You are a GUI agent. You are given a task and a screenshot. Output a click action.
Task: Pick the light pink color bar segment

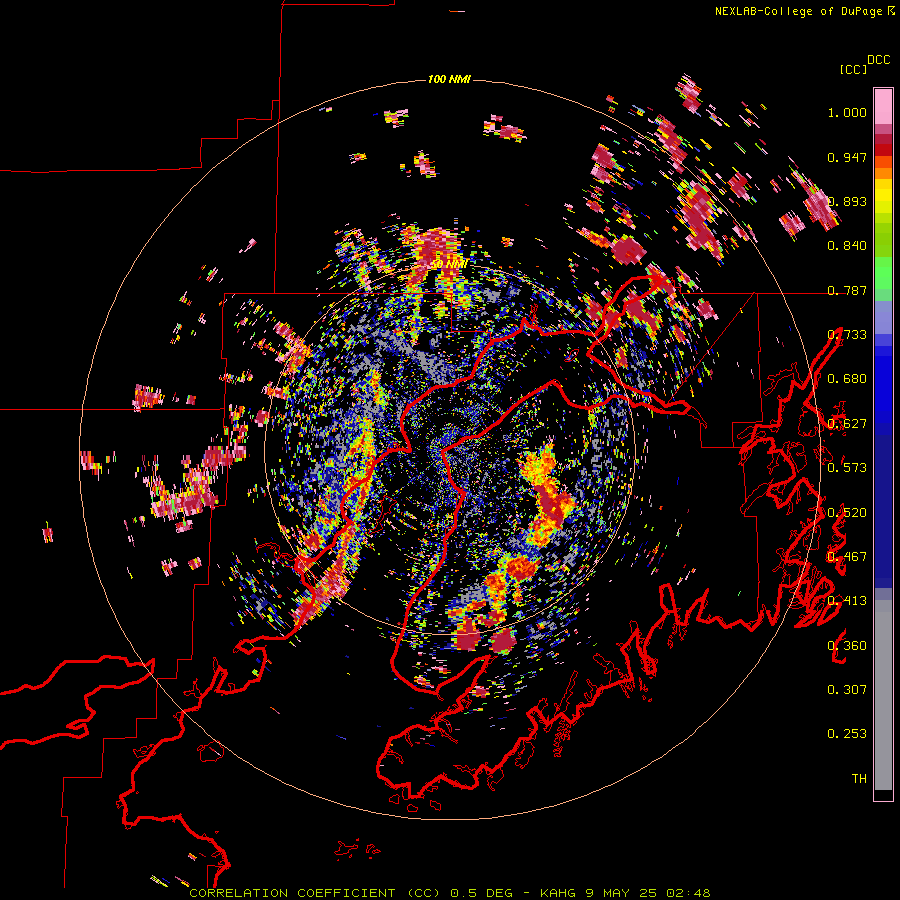883,106
